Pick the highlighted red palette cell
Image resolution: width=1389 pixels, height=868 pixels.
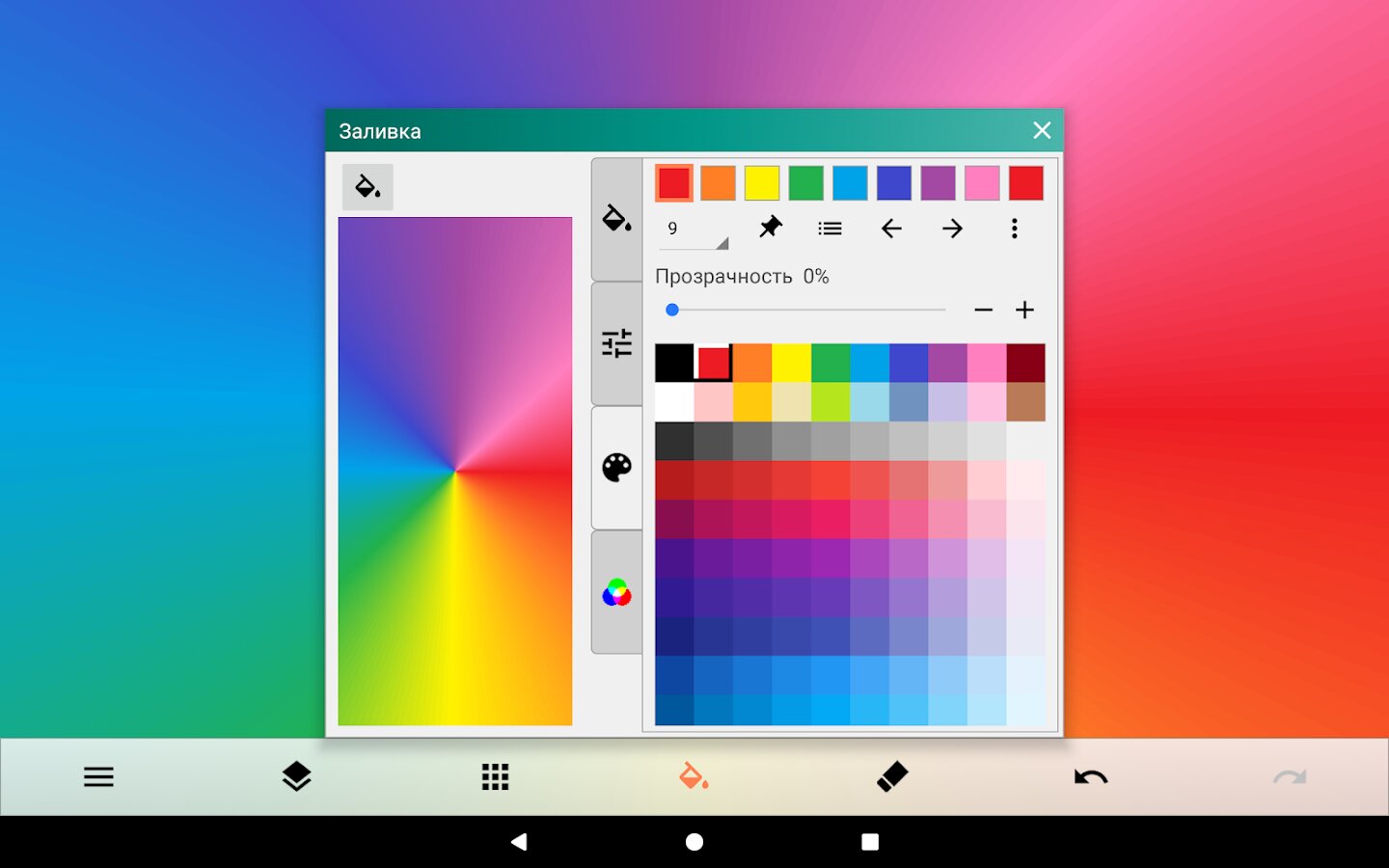pyautogui.click(x=714, y=363)
